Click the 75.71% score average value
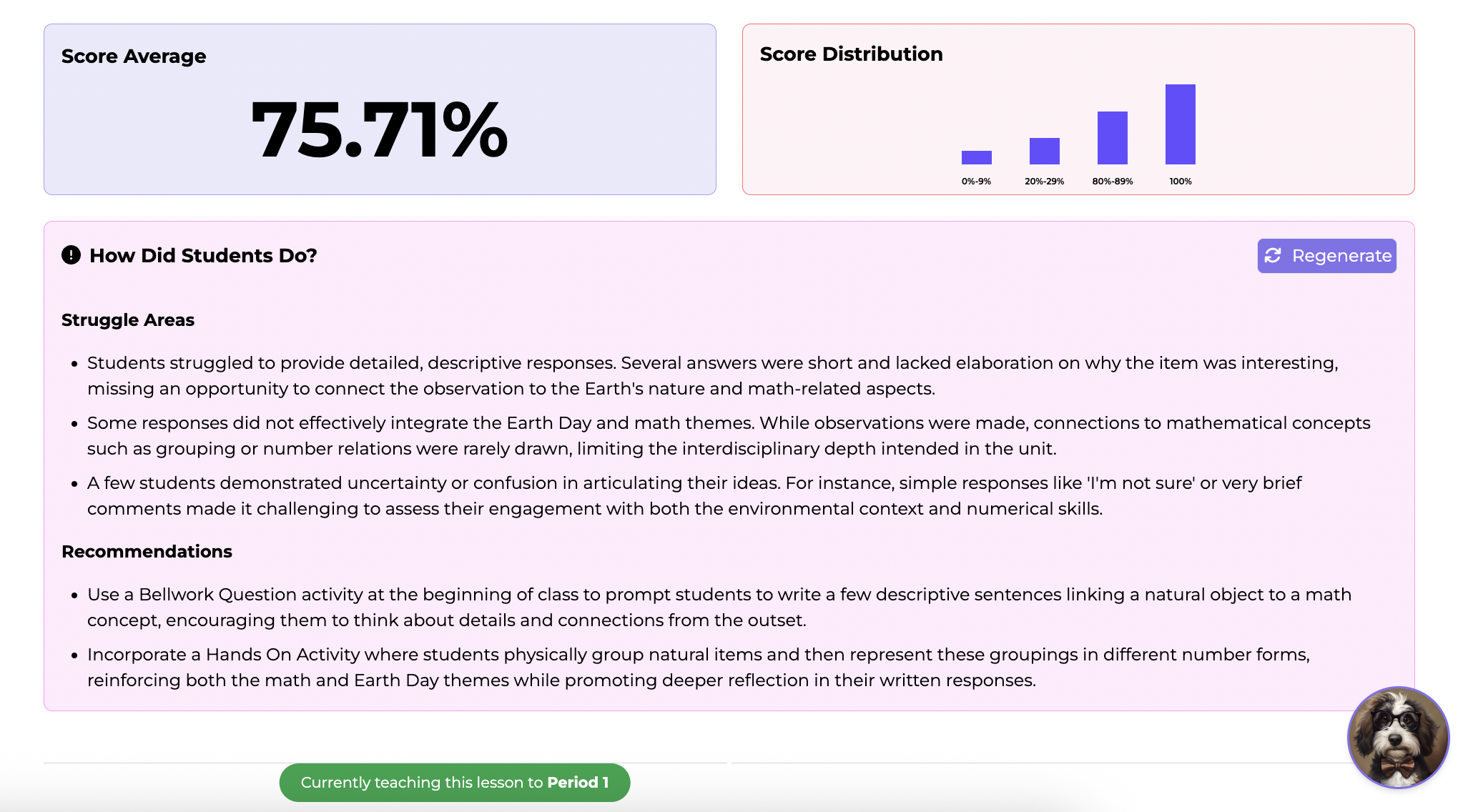This screenshot has width=1463, height=812. [380, 129]
